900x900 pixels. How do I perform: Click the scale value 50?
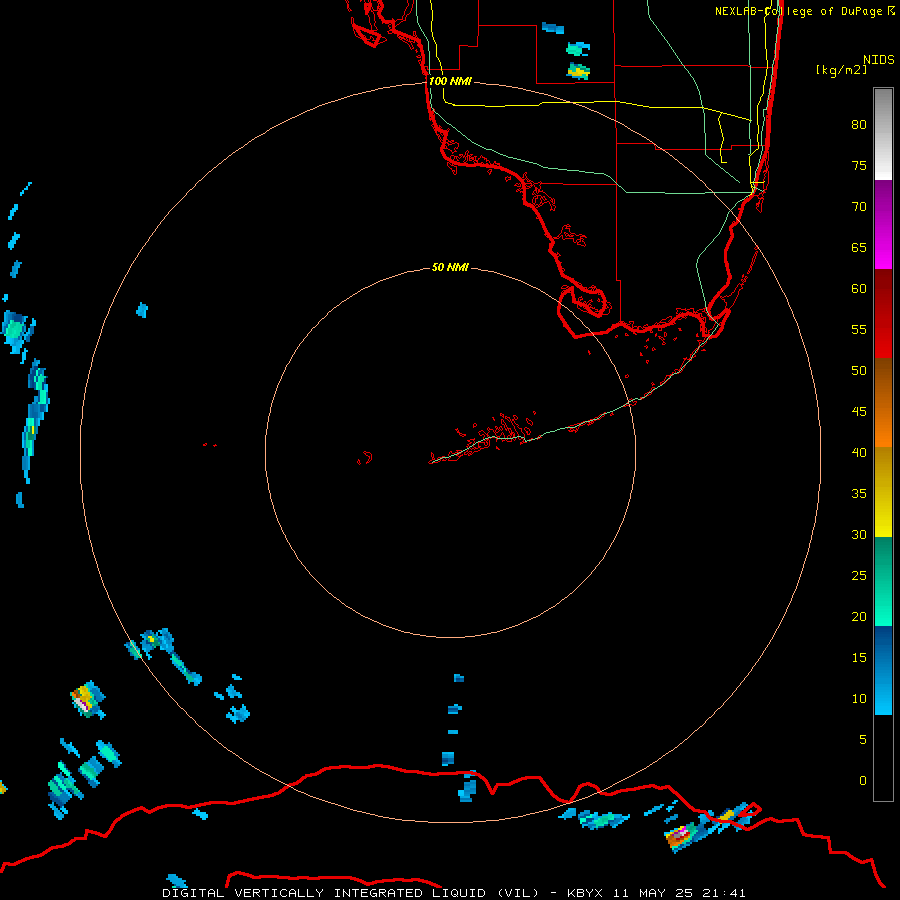click(x=859, y=371)
